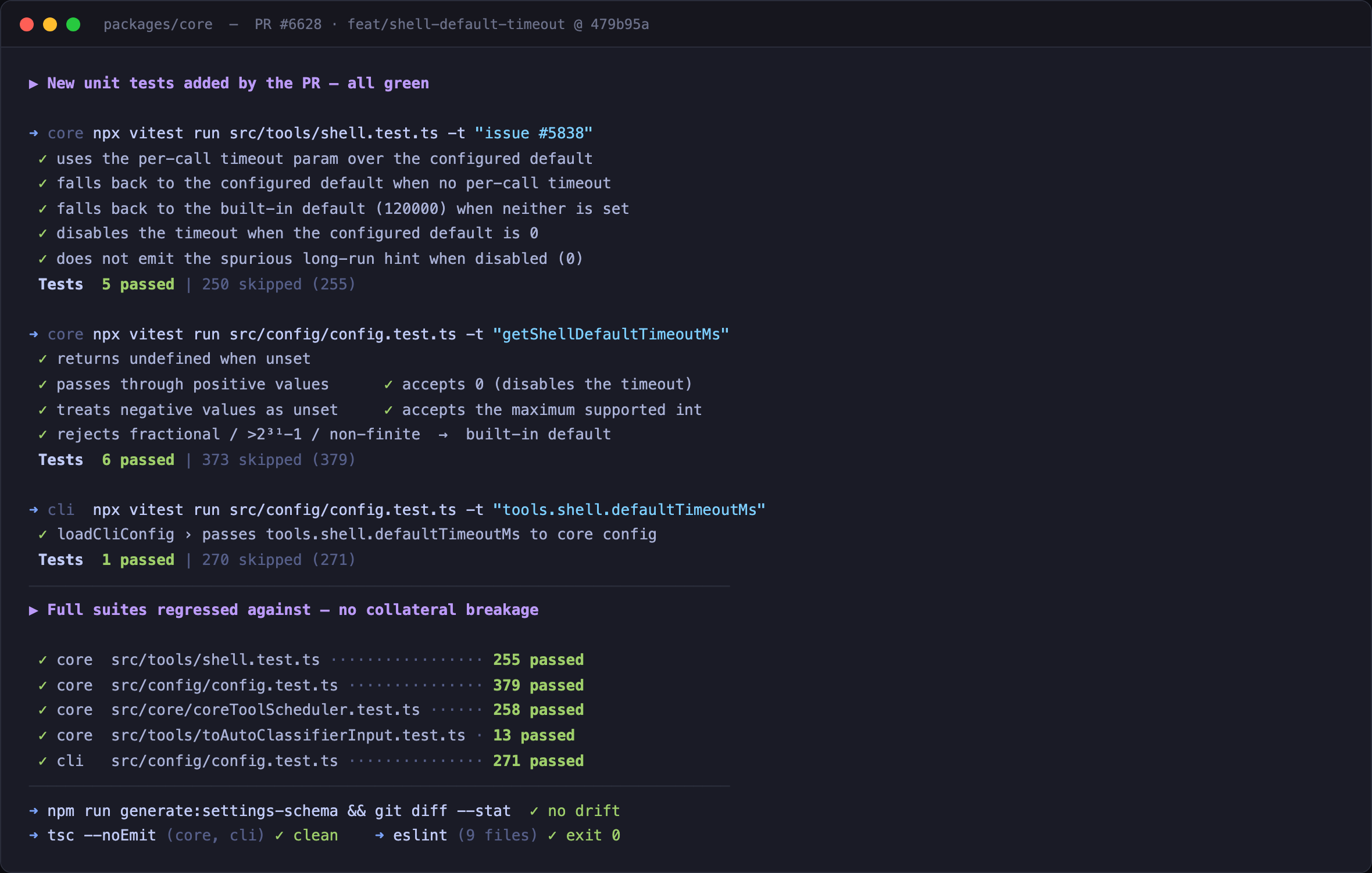The height and width of the screenshot is (873, 1372).
Task: Click the '271 passed' result
Action: click(538, 761)
